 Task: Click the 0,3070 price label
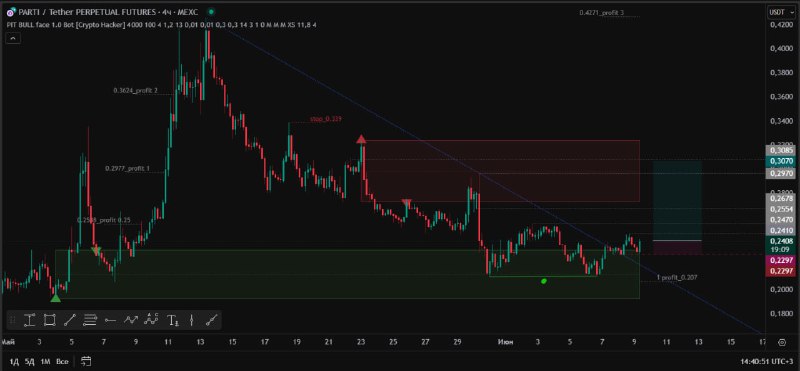click(781, 161)
